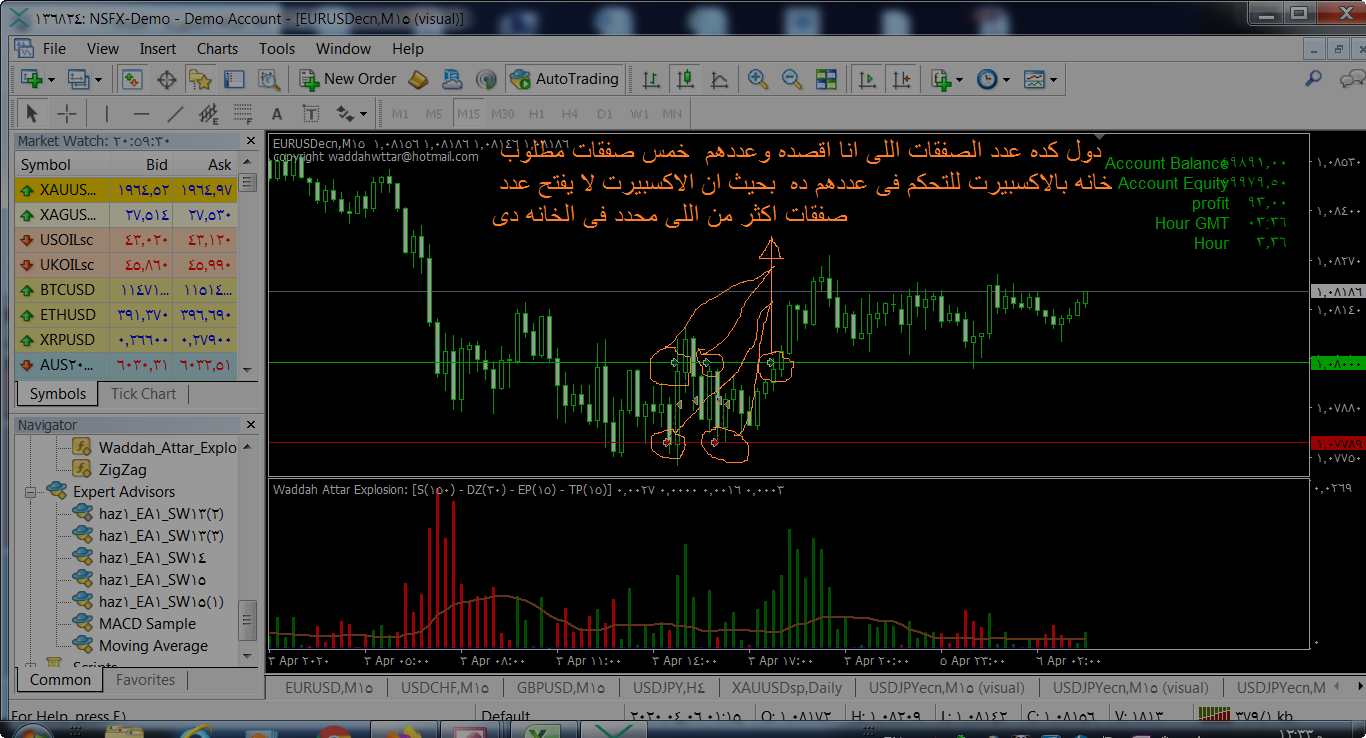Zoom out on the chart
Image resolution: width=1366 pixels, height=738 pixels.
click(x=792, y=79)
